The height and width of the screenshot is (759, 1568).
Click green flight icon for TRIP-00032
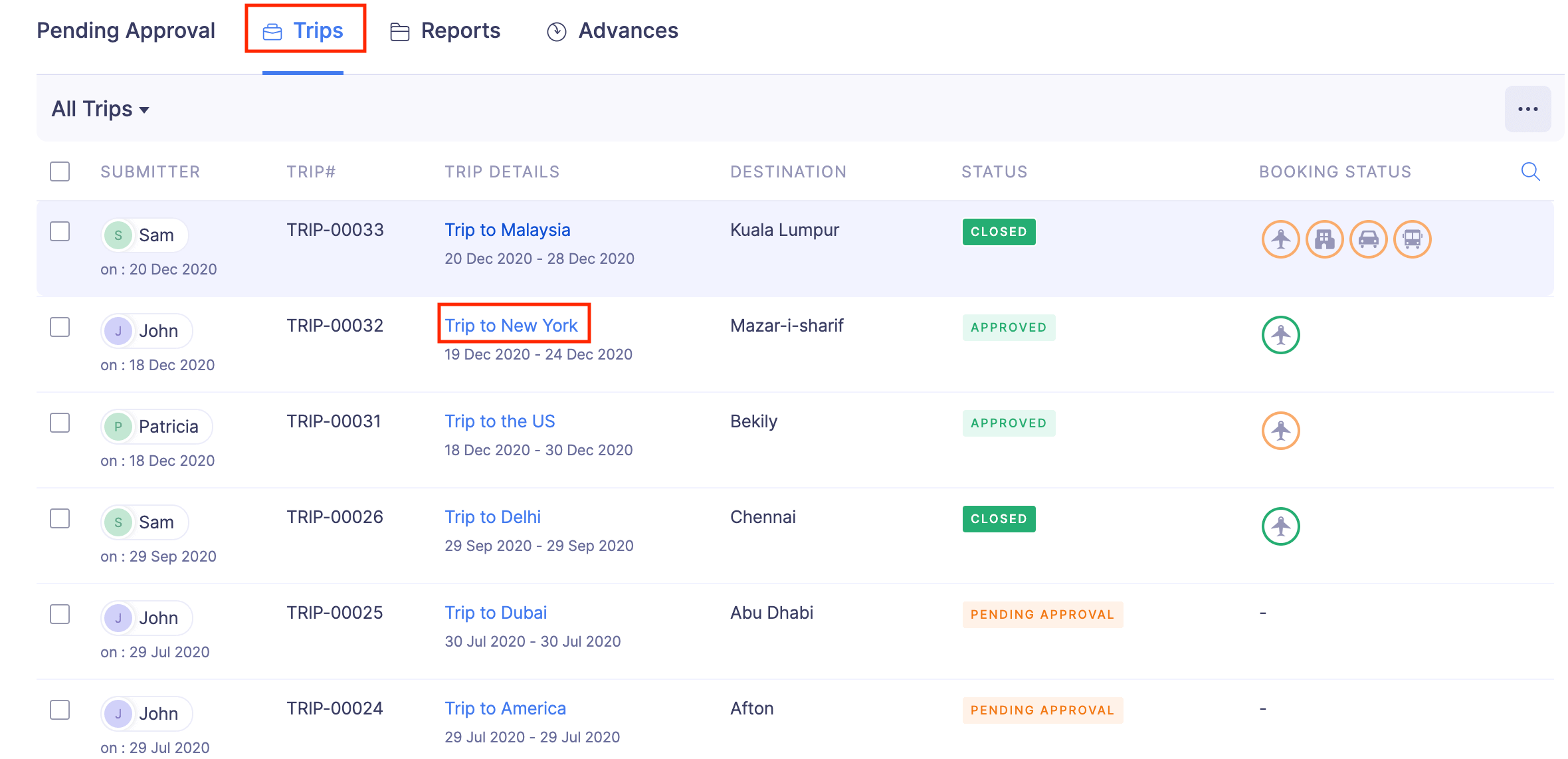[1280, 335]
